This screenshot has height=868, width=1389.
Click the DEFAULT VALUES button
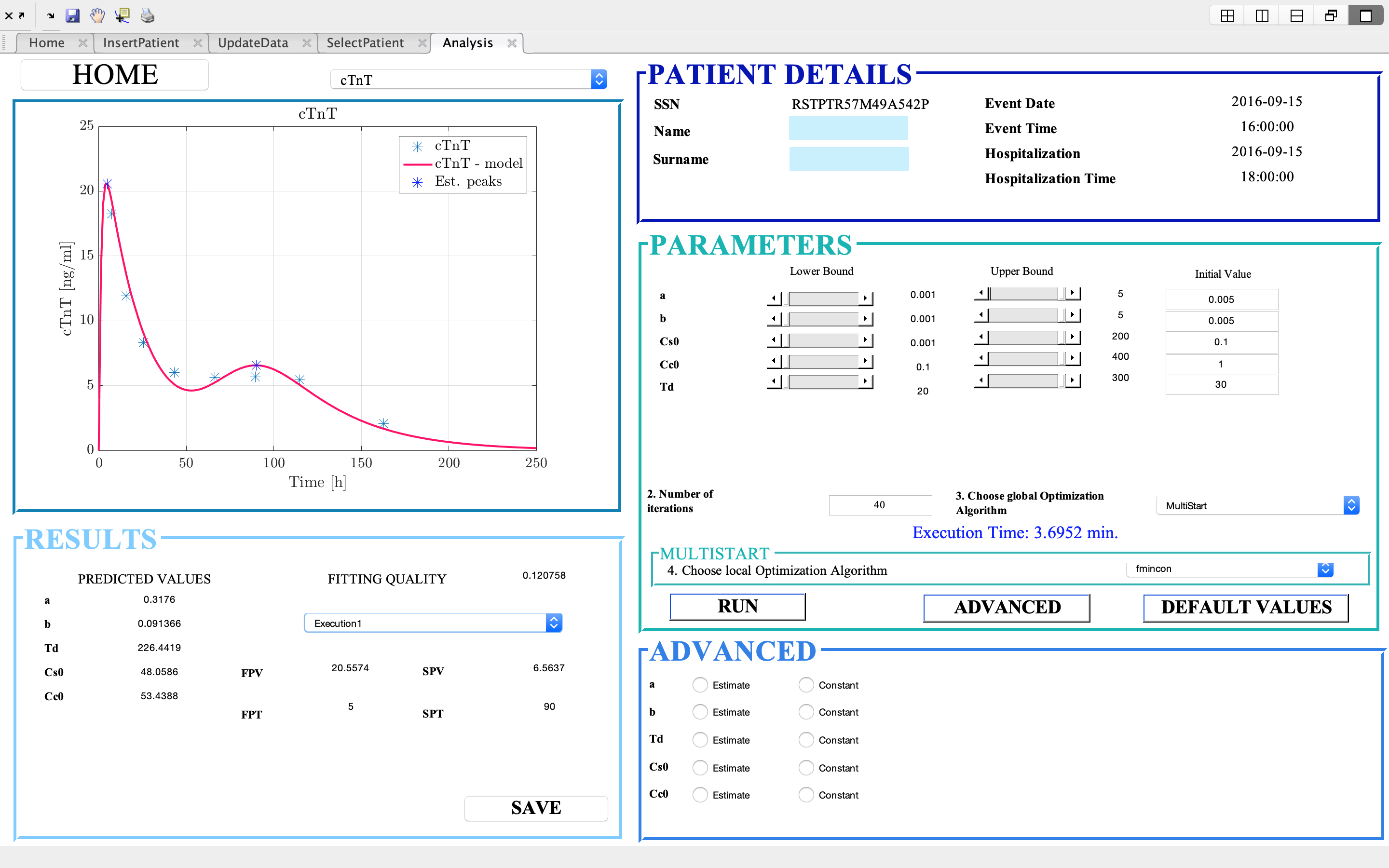1246,608
